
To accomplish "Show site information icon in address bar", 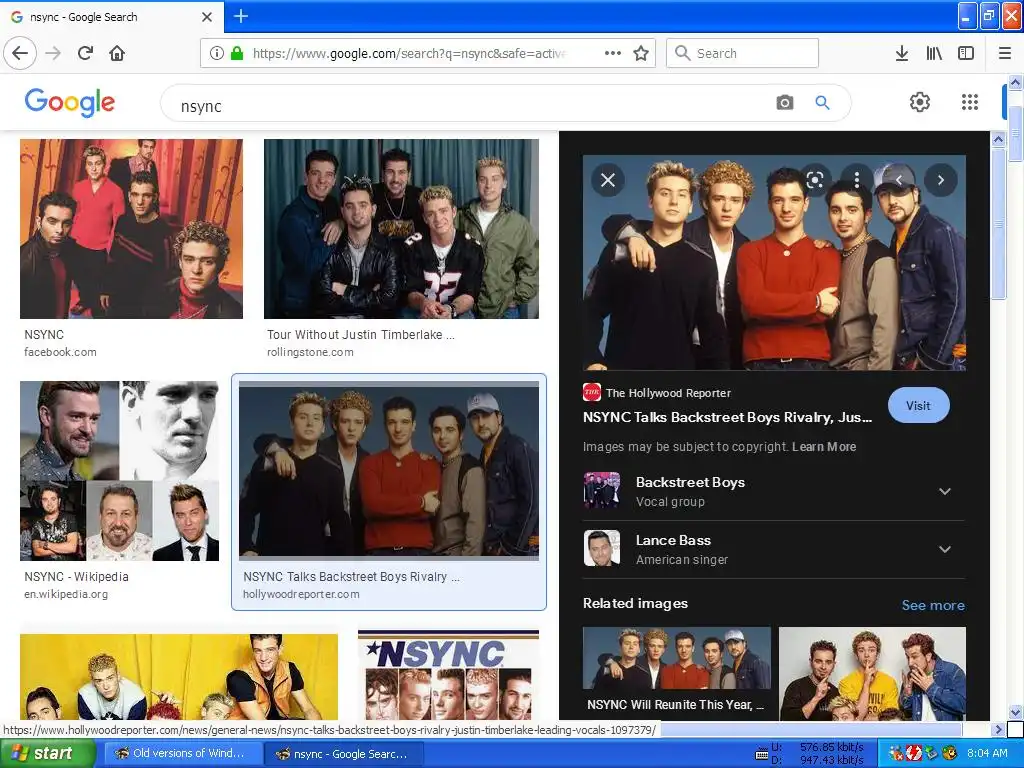I will pyautogui.click(x=217, y=53).
